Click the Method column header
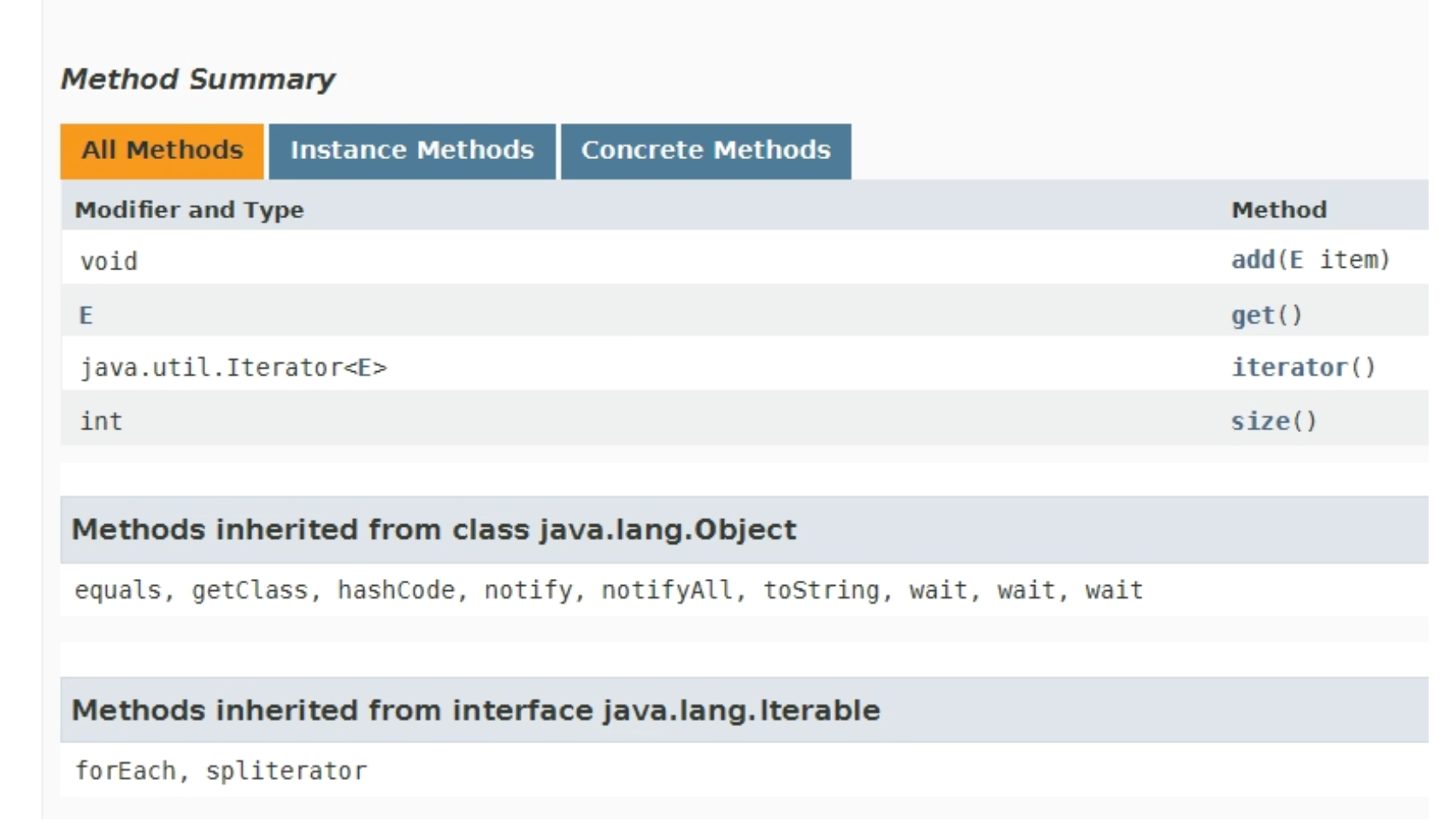1456x839 pixels. click(1278, 210)
